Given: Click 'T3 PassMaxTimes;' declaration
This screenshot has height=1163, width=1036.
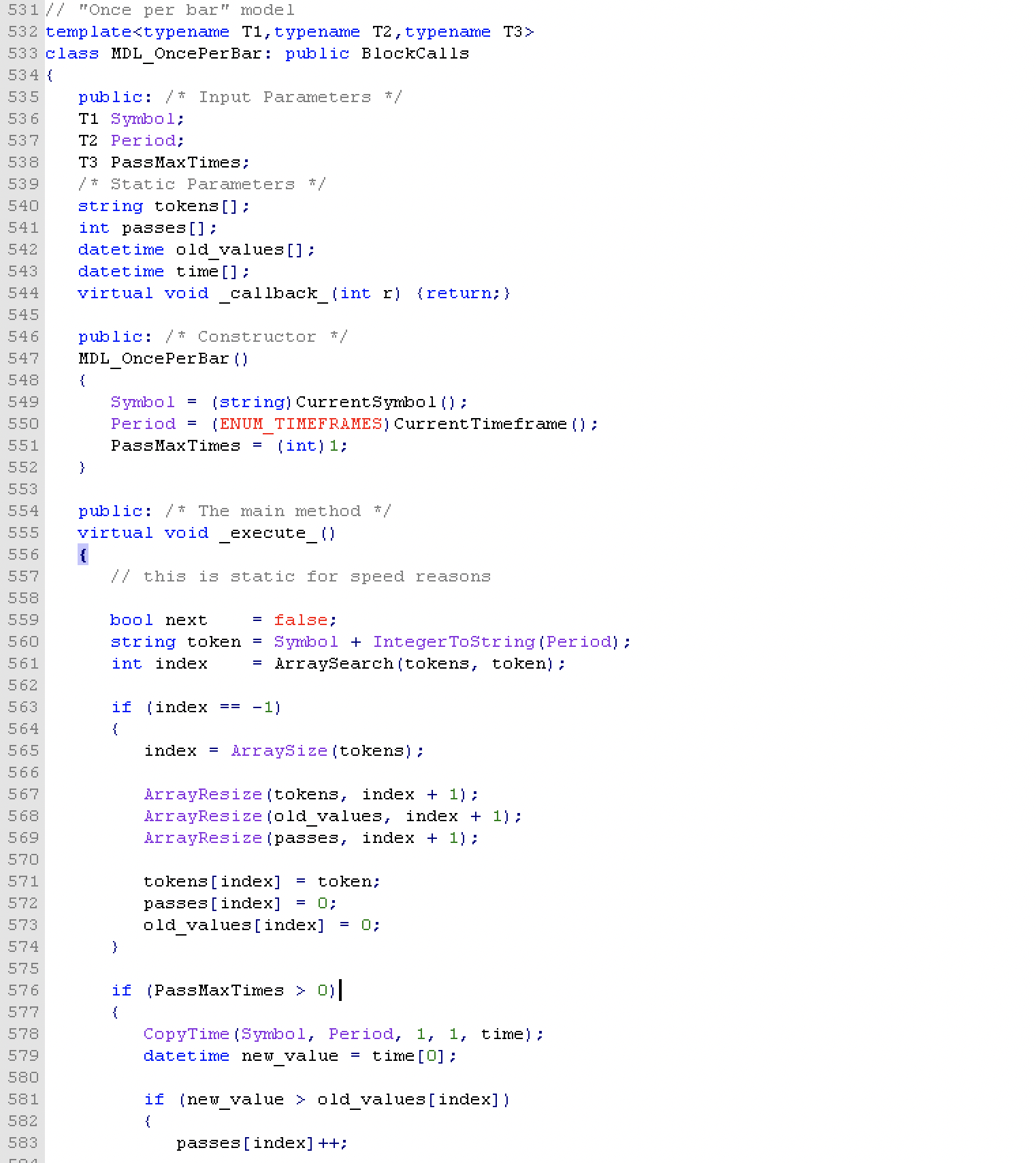Looking at the screenshot, I should [164, 163].
